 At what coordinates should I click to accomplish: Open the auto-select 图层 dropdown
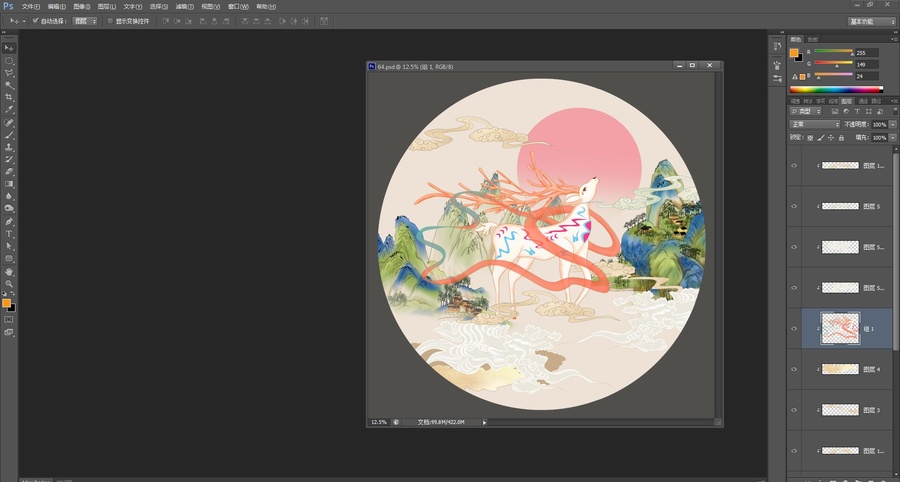(x=85, y=21)
